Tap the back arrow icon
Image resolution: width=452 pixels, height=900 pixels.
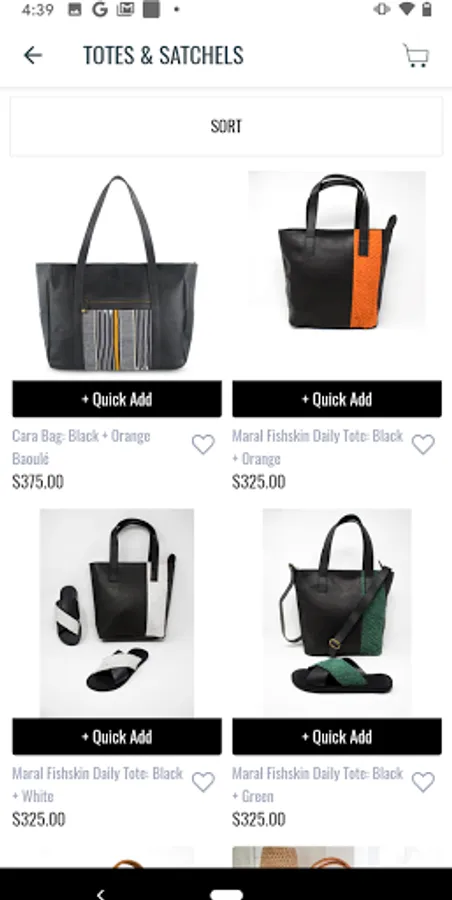33,55
